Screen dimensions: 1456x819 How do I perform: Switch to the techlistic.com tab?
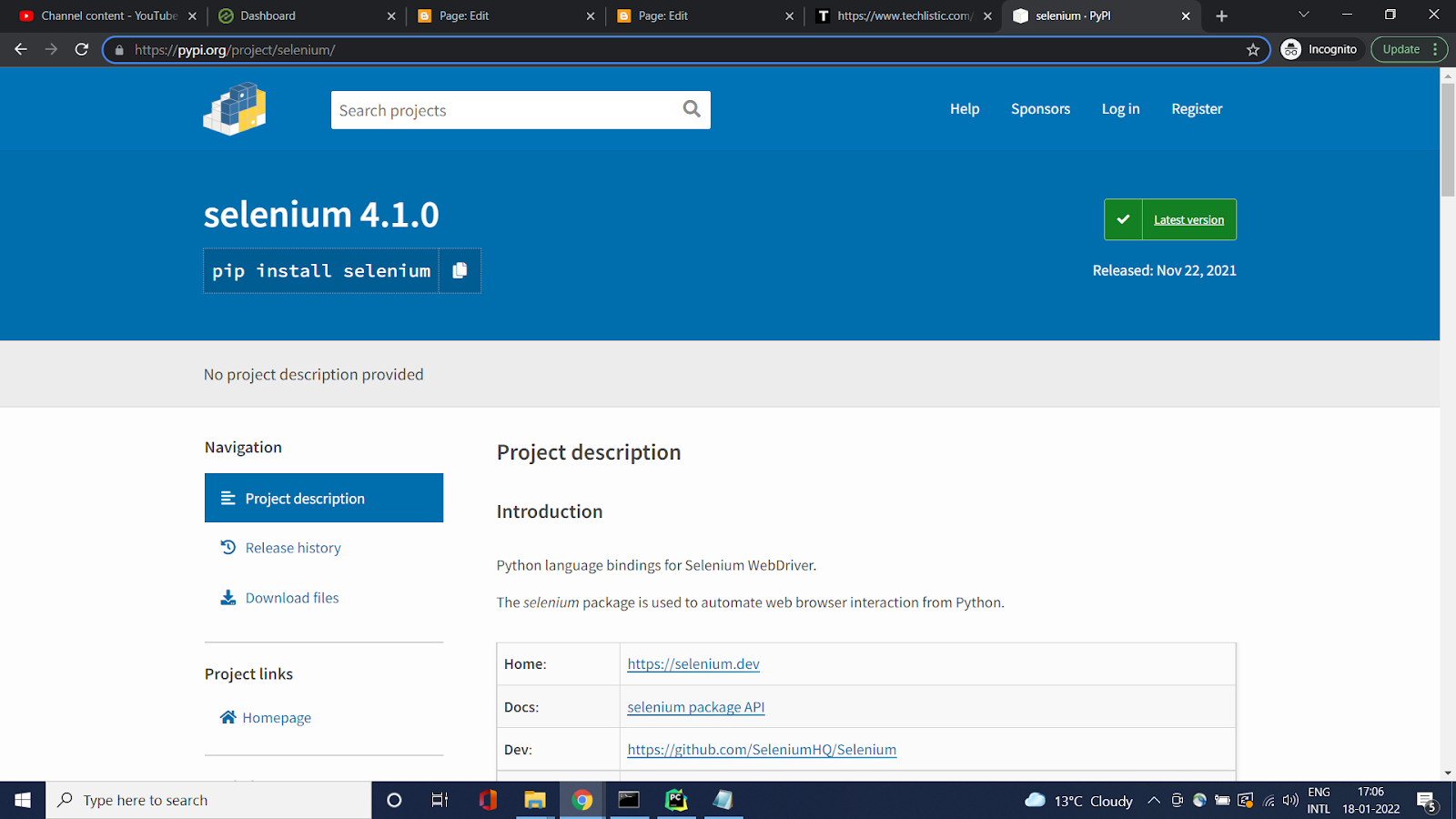tap(904, 15)
